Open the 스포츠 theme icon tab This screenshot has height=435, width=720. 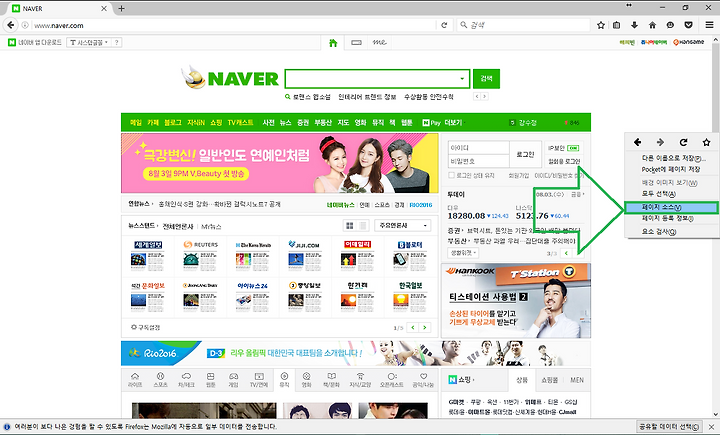point(160,380)
